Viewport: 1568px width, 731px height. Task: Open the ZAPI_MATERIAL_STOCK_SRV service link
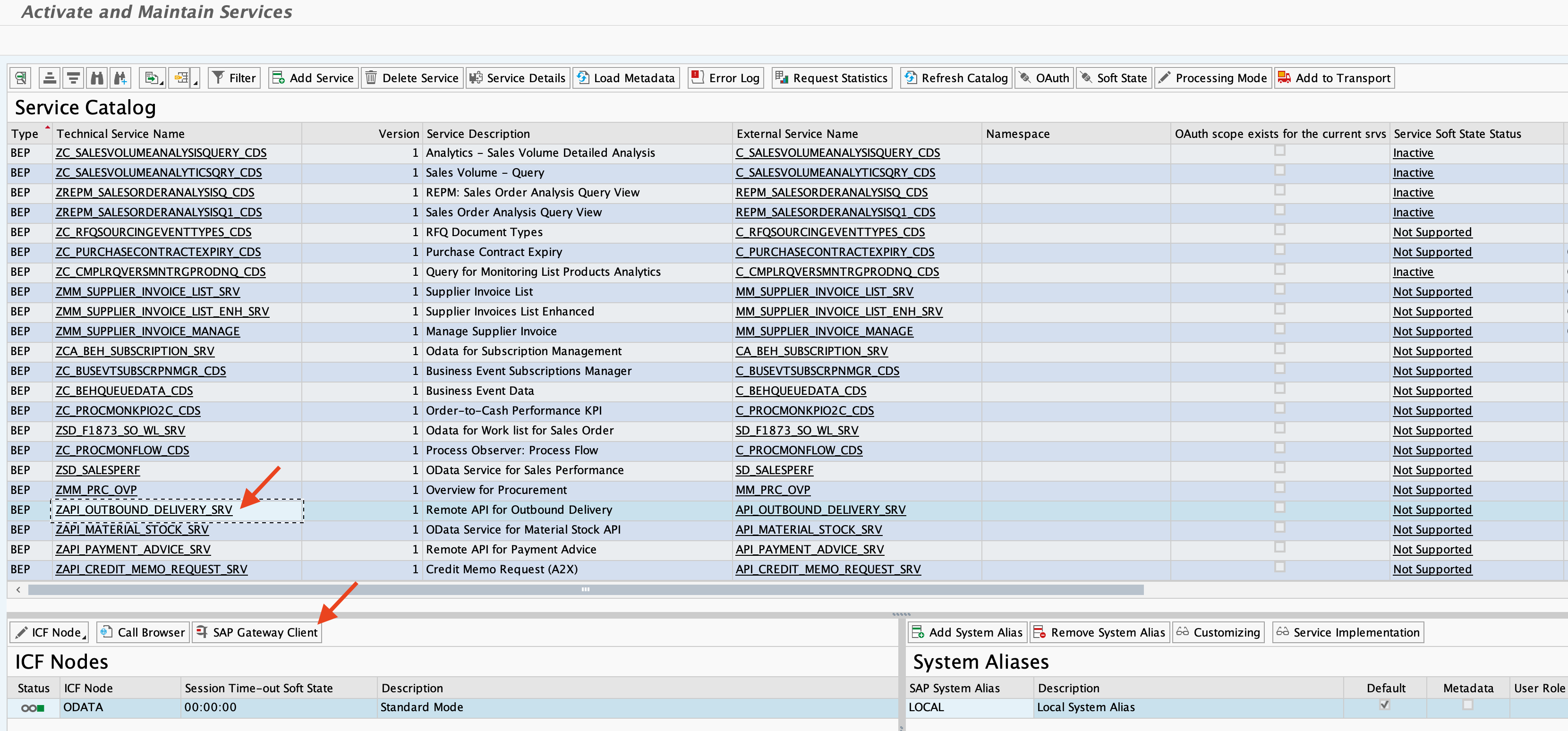pos(132,529)
